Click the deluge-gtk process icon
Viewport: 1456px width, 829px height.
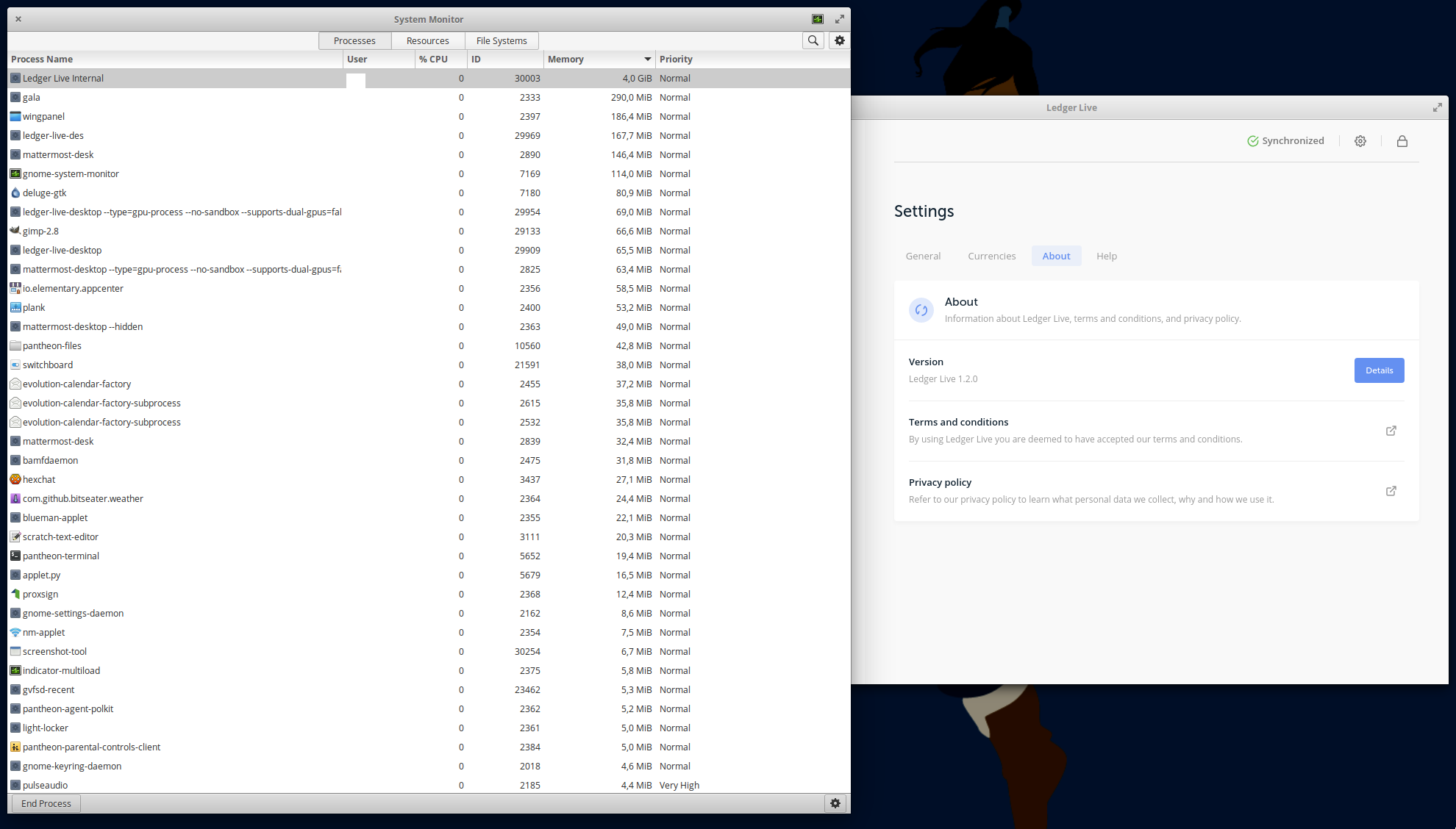(x=15, y=193)
